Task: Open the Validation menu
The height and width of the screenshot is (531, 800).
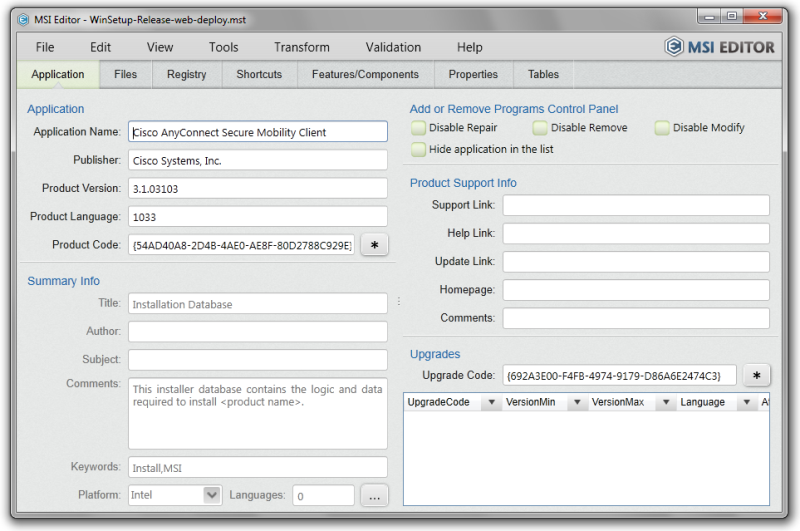Action: pyautogui.click(x=393, y=47)
